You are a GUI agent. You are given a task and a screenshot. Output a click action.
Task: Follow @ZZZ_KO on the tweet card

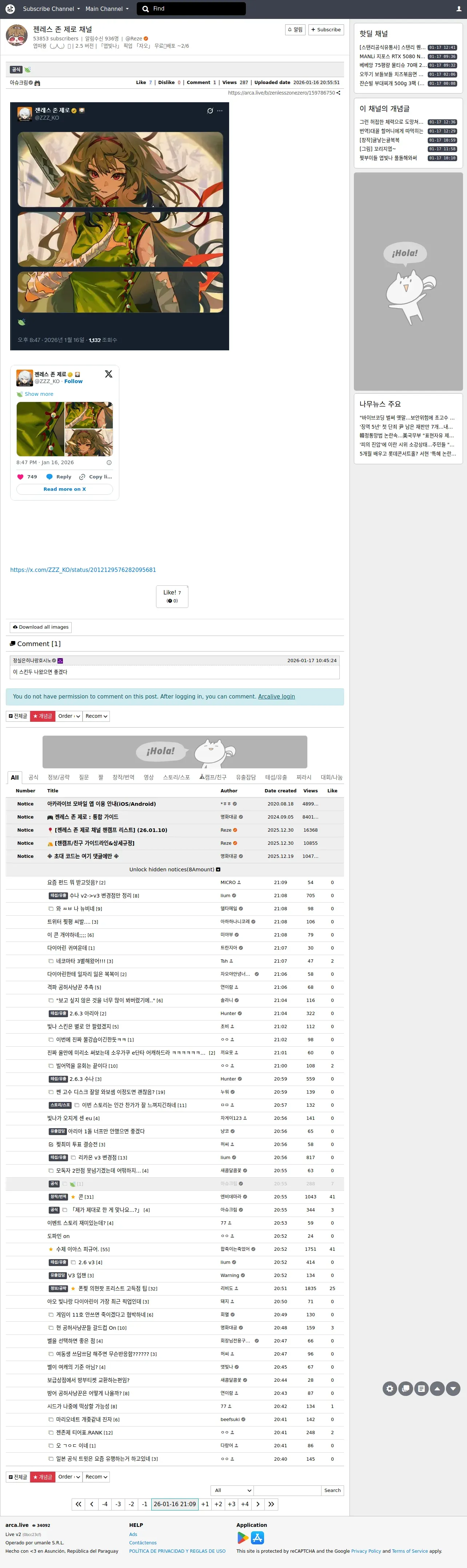tap(73, 381)
